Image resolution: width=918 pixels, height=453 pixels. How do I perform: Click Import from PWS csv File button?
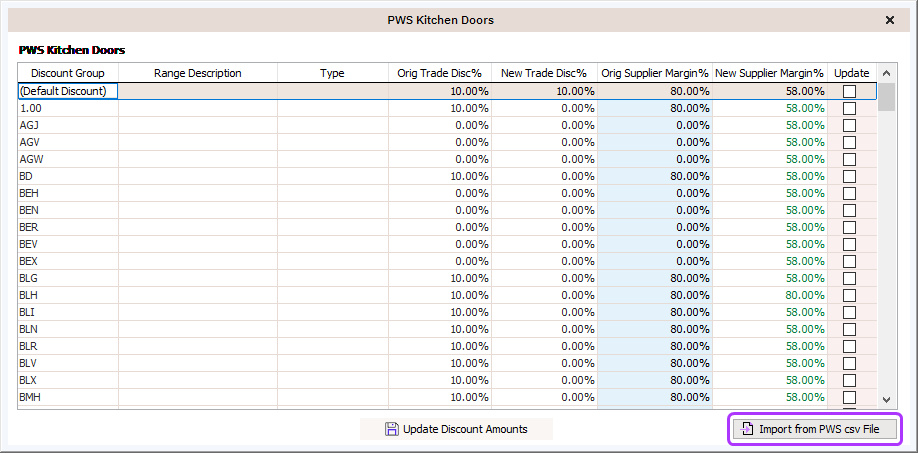pyautogui.click(x=814, y=429)
